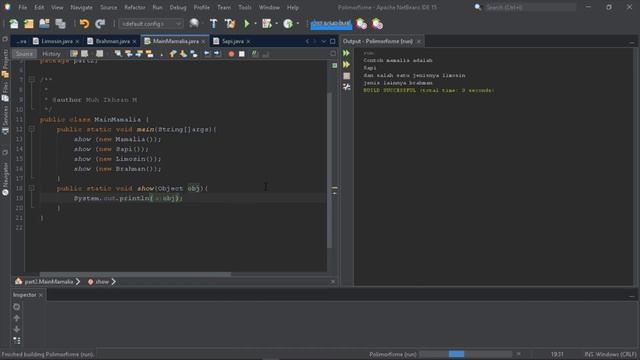
Task: Open the default config dropdown
Action: click(151, 24)
